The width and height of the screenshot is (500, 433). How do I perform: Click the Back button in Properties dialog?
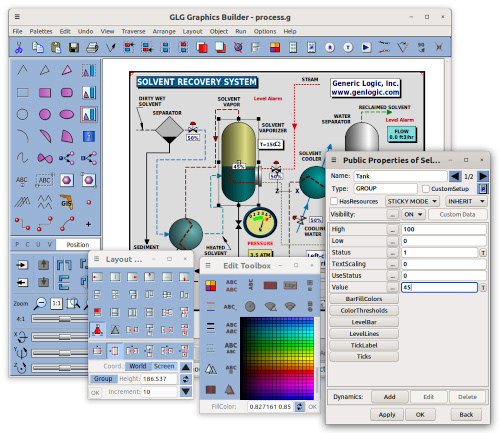pos(466,415)
